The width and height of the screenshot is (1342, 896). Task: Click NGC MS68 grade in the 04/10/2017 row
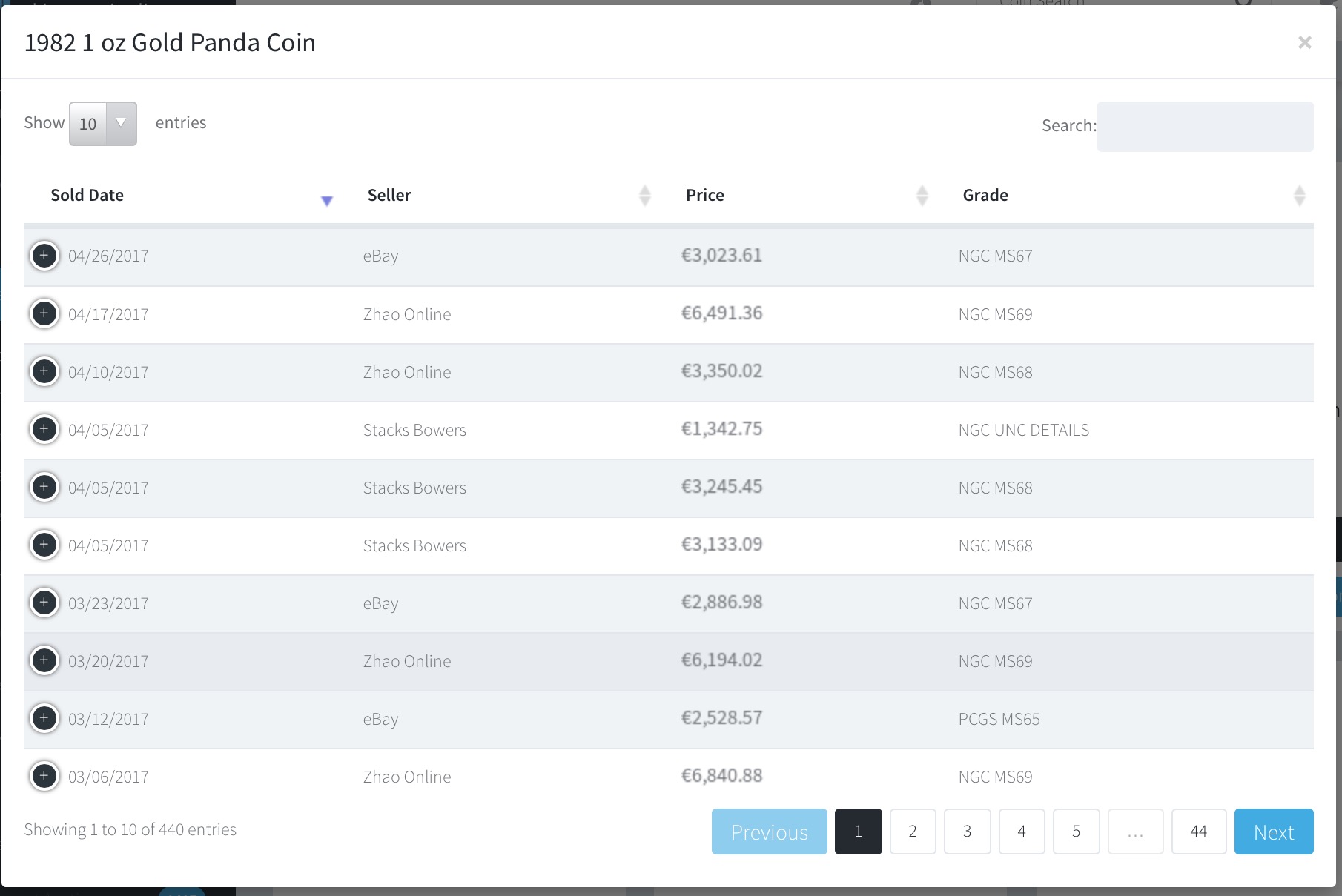click(x=996, y=372)
